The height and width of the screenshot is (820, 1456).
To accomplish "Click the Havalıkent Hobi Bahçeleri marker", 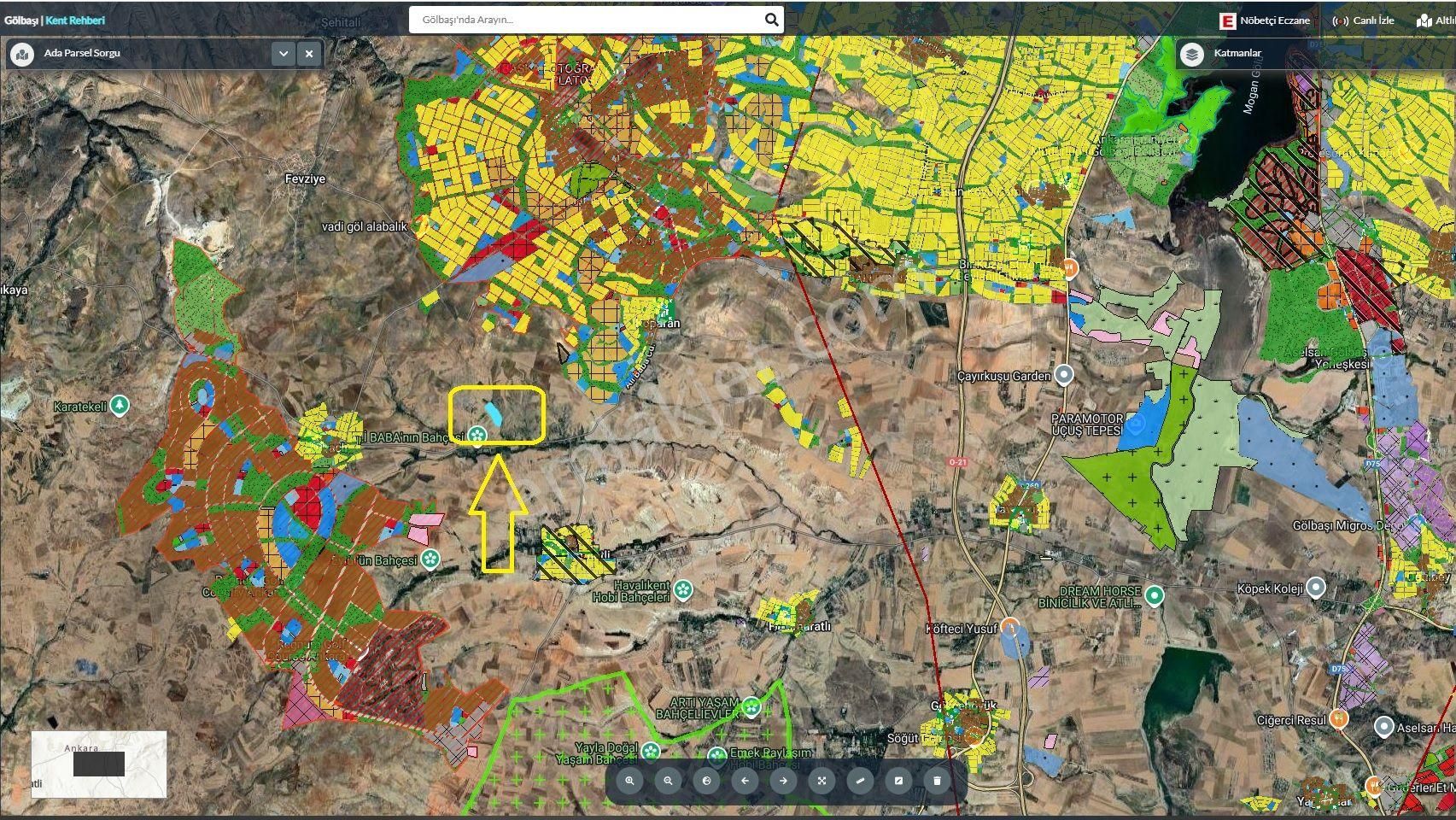I will pyautogui.click(x=682, y=590).
